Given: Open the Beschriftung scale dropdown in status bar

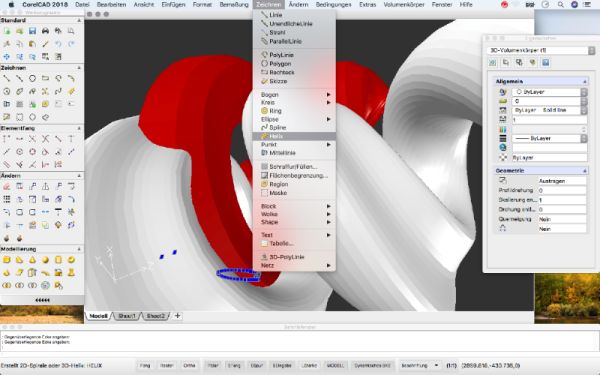Looking at the screenshot, I should (x=419, y=365).
